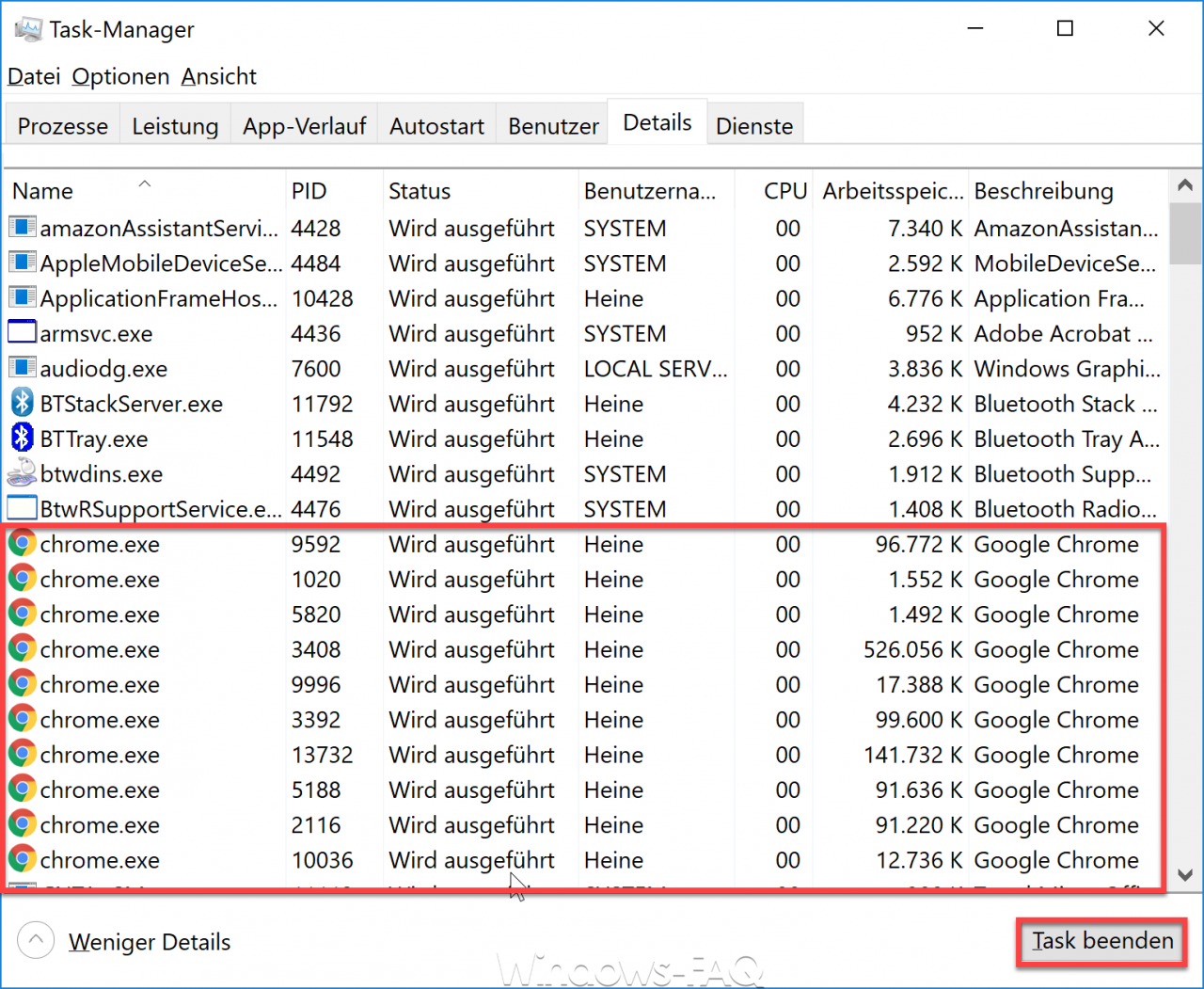Viewport: 1204px width, 989px height.
Task: Select memory value 99.600 K
Action: click(919, 720)
